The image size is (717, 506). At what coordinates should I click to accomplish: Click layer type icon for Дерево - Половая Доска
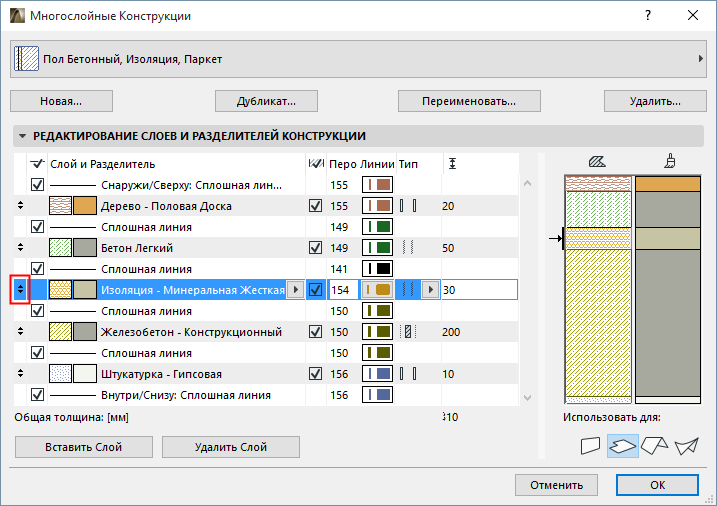coord(408,206)
